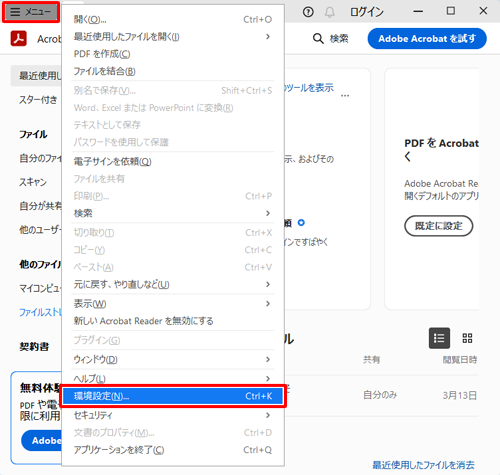This screenshot has width=500, height=475.
Task: Click the 閲覧日時 column header
Action: pos(460,359)
